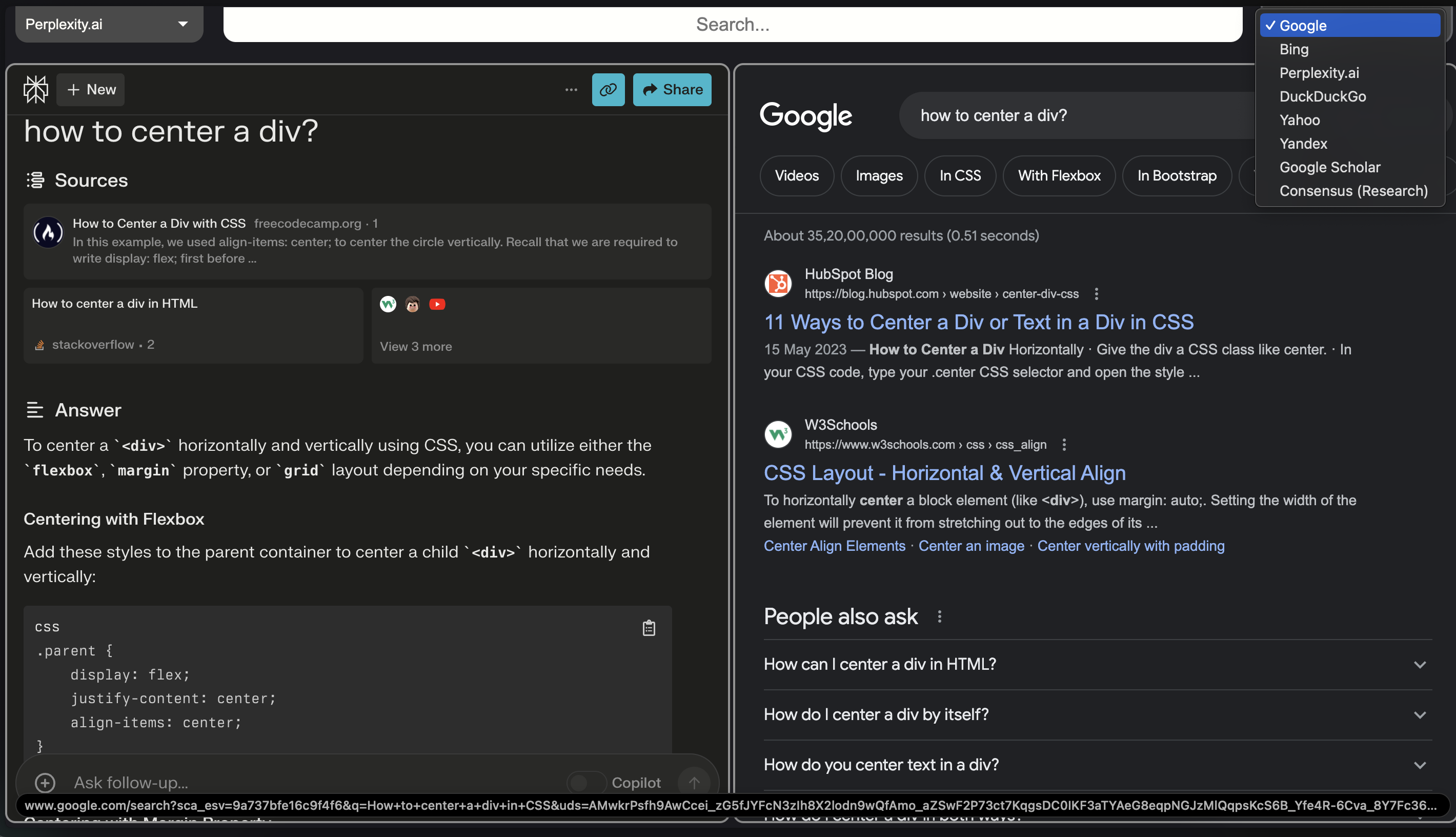Click the Perplexity logo icon
This screenshot has height=837, width=1456.
[35, 89]
